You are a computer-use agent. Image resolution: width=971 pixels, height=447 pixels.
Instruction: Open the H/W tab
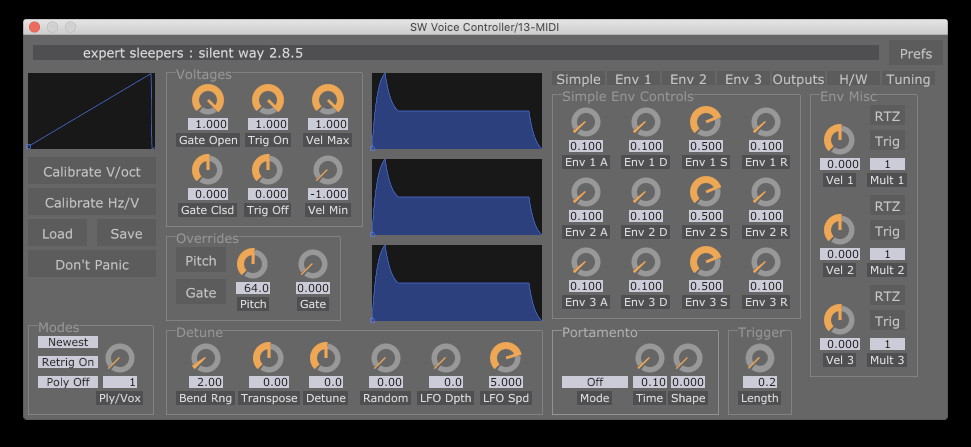tap(853, 79)
